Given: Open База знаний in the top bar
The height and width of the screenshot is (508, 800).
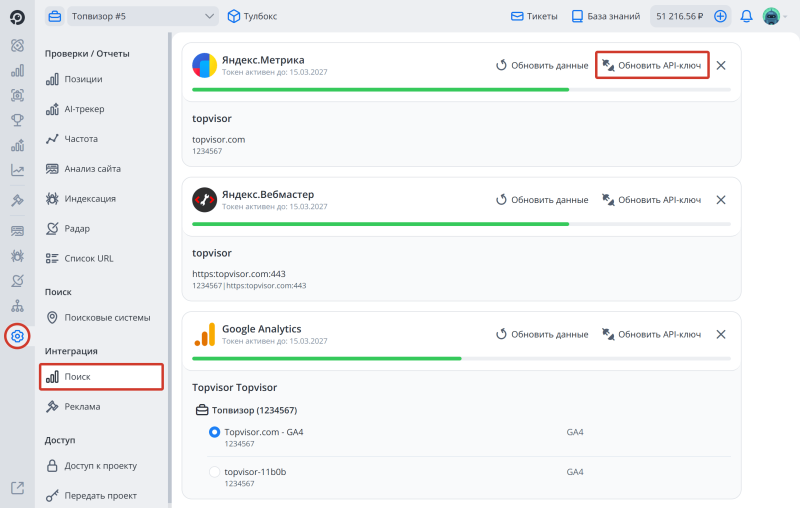Looking at the screenshot, I should click(x=606, y=16).
